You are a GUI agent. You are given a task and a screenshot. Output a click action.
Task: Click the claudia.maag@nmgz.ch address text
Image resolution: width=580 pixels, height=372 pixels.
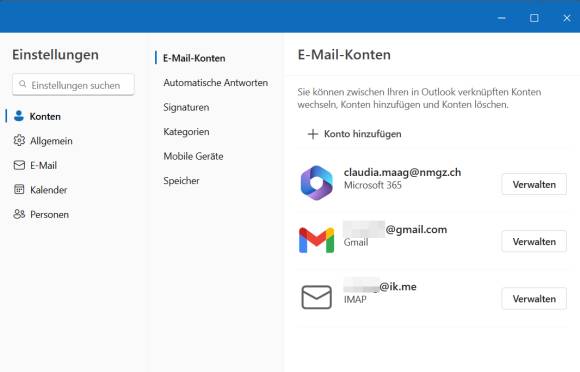[402, 172]
